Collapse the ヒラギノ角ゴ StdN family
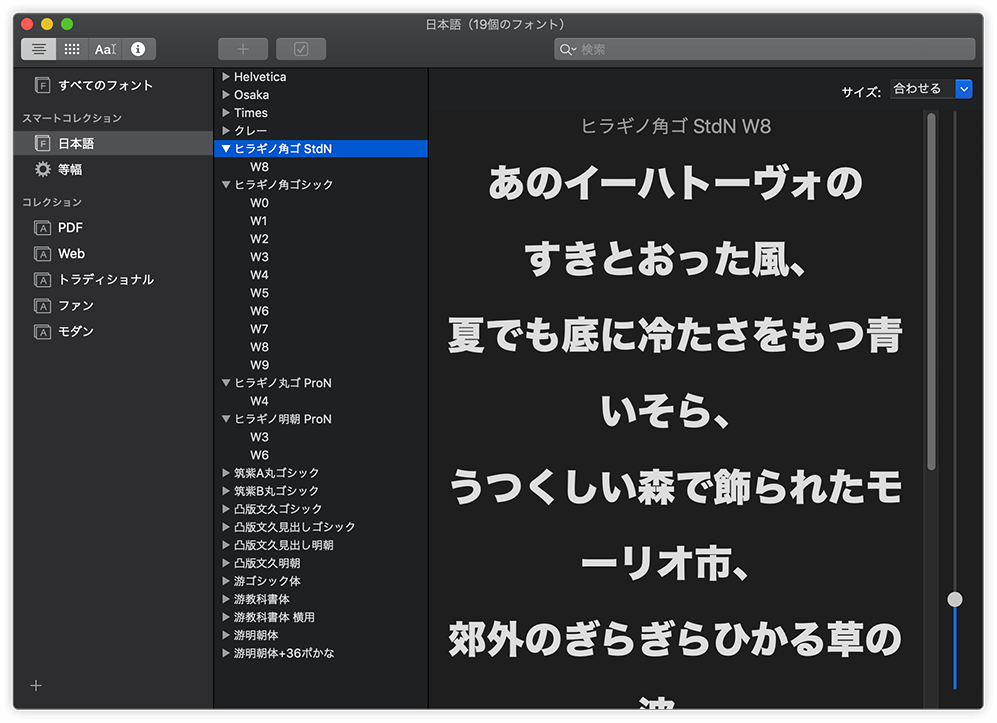Image resolution: width=997 pixels, height=723 pixels. click(x=226, y=148)
